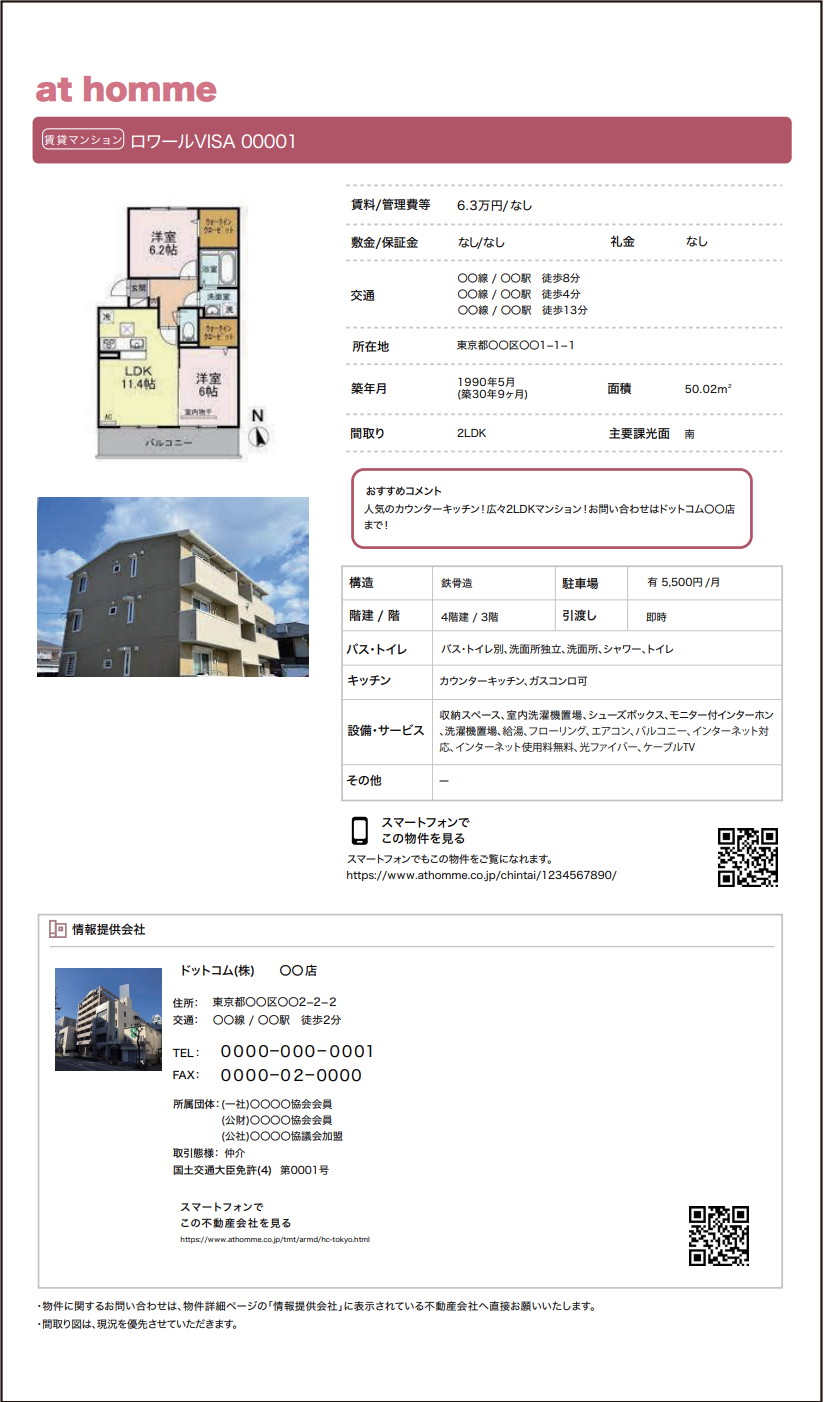Open the apartment building exterior photo

point(173,587)
